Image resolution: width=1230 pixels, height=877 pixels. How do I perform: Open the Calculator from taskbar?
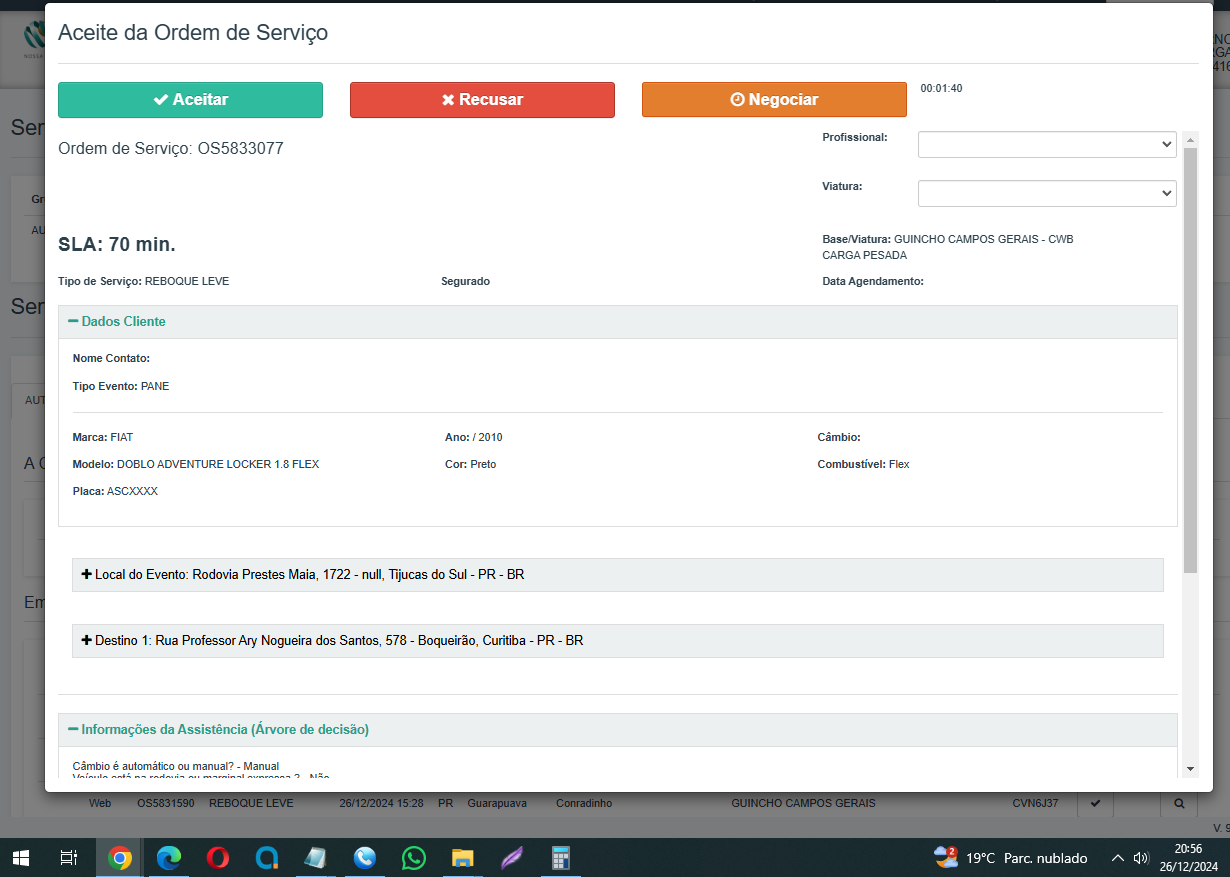click(560, 857)
